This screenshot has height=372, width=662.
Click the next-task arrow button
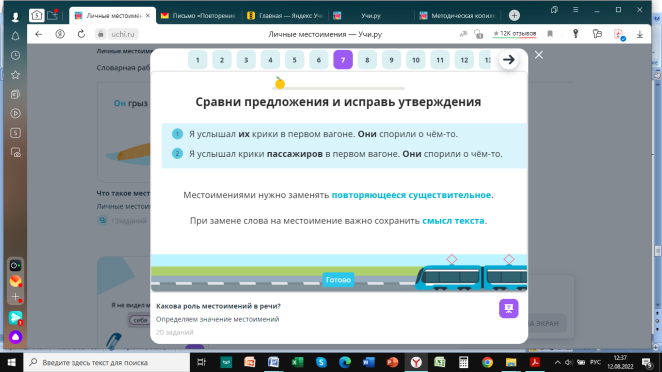[x=509, y=60]
